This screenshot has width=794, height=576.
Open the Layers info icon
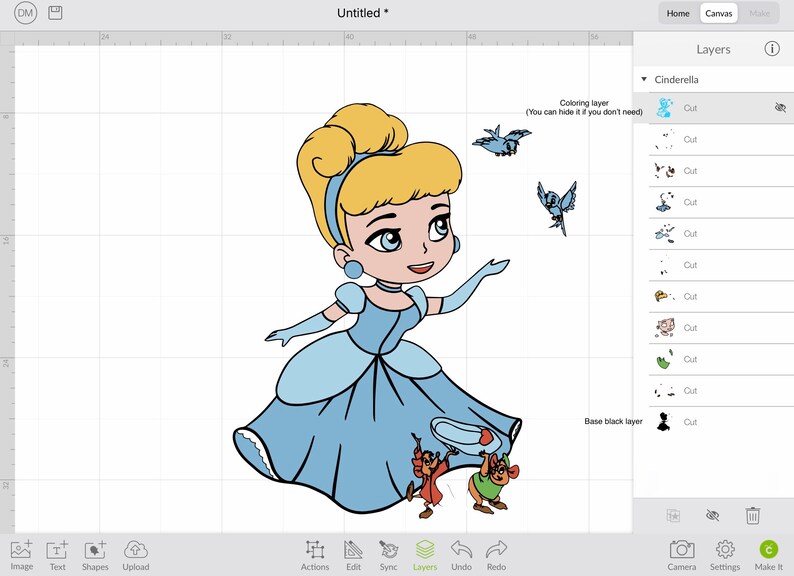point(772,49)
